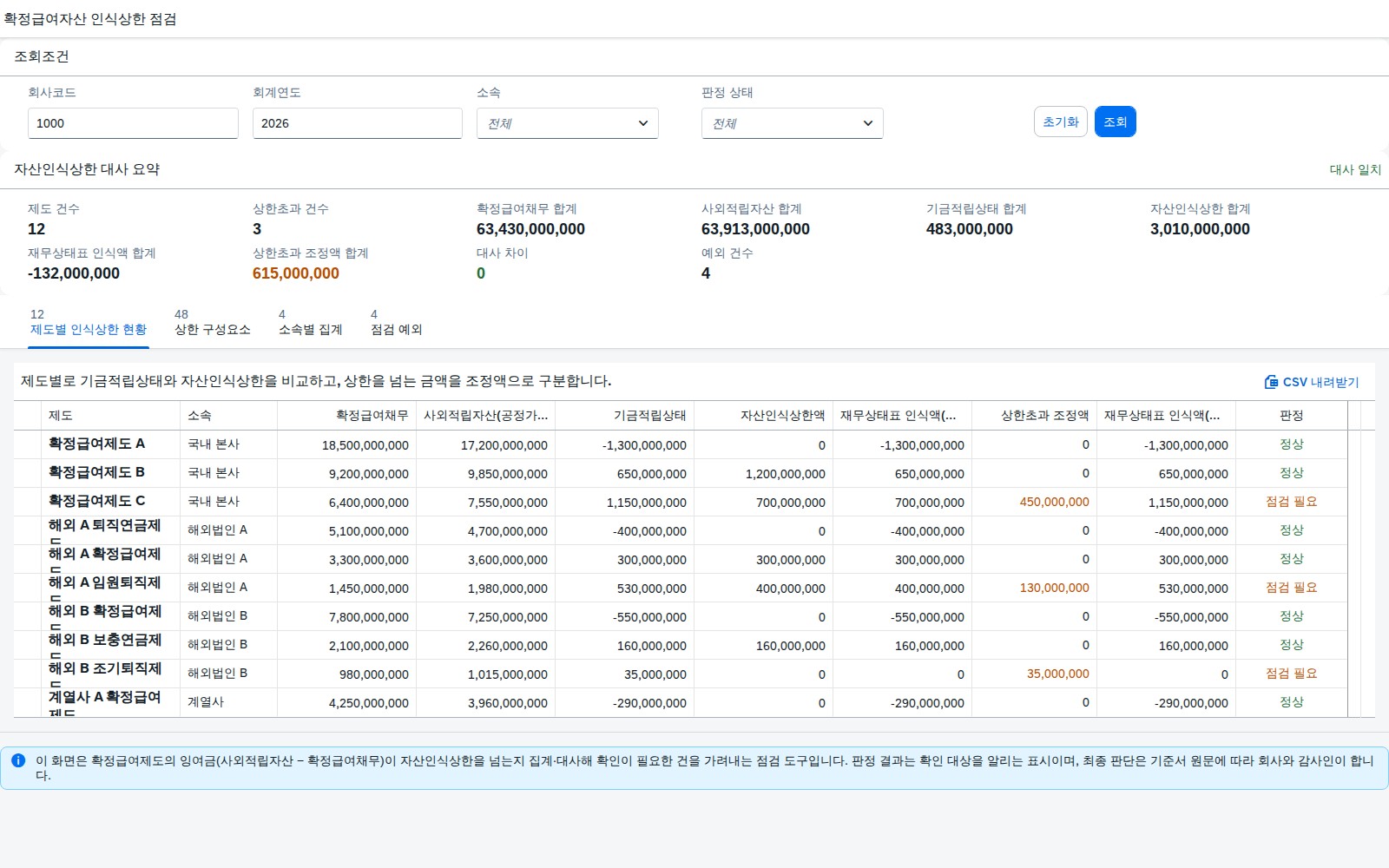Click the 해외 A 임원퇴직제 row name
This screenshot has width=1389, height=868.
(x=105, y=582)
